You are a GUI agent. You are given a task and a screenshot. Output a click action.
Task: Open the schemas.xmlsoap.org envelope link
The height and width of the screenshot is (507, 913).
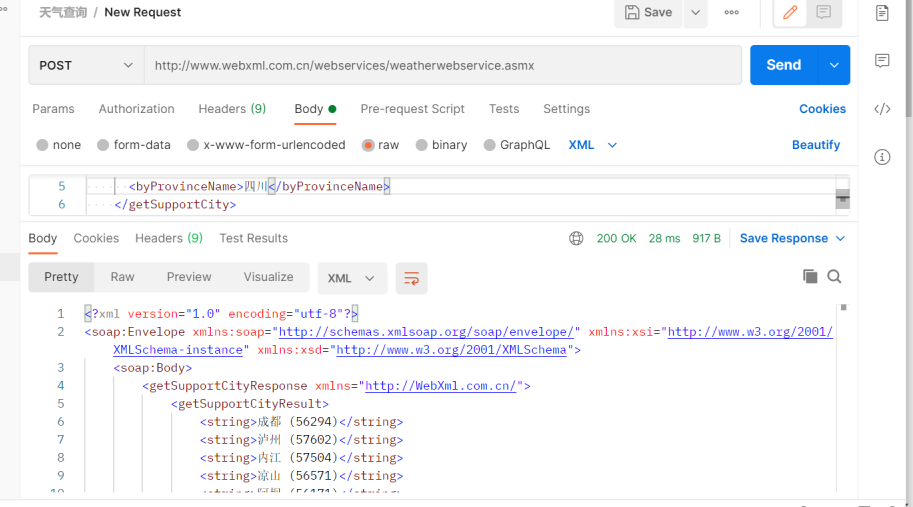(x=426, y=332)
